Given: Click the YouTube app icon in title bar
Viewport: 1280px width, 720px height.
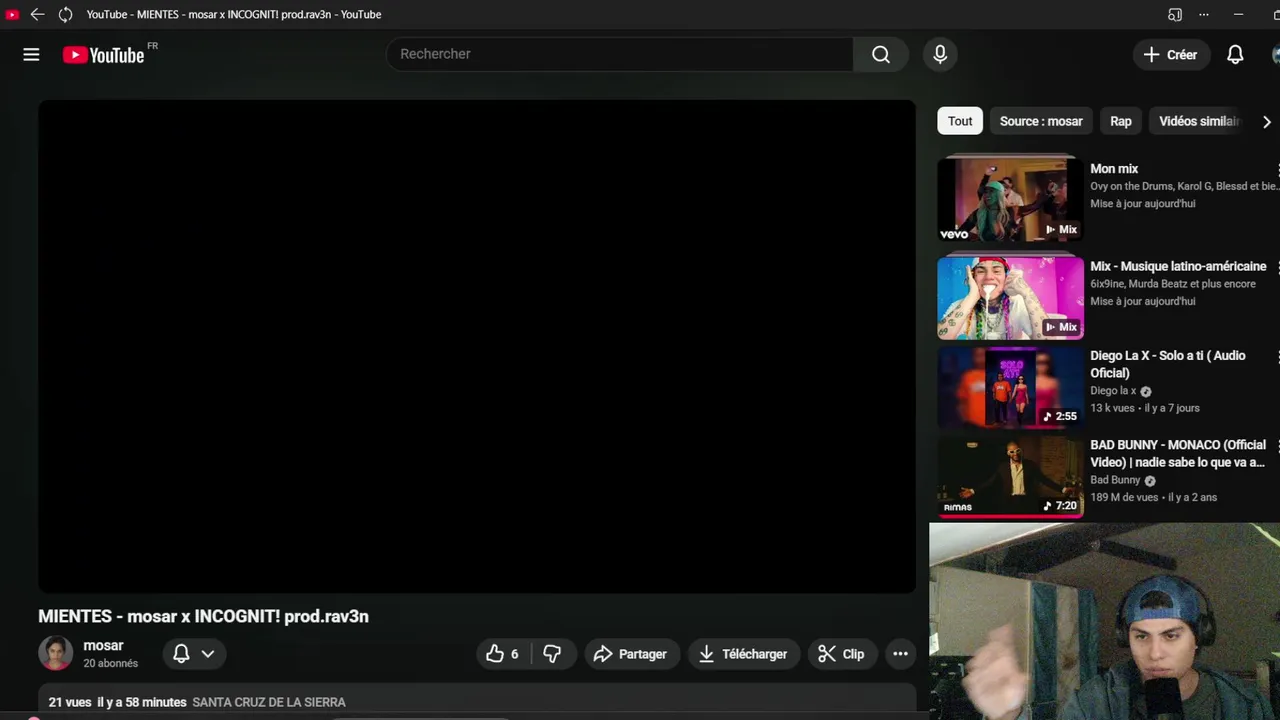Looking at the screenshot, I should click(12, 14).
